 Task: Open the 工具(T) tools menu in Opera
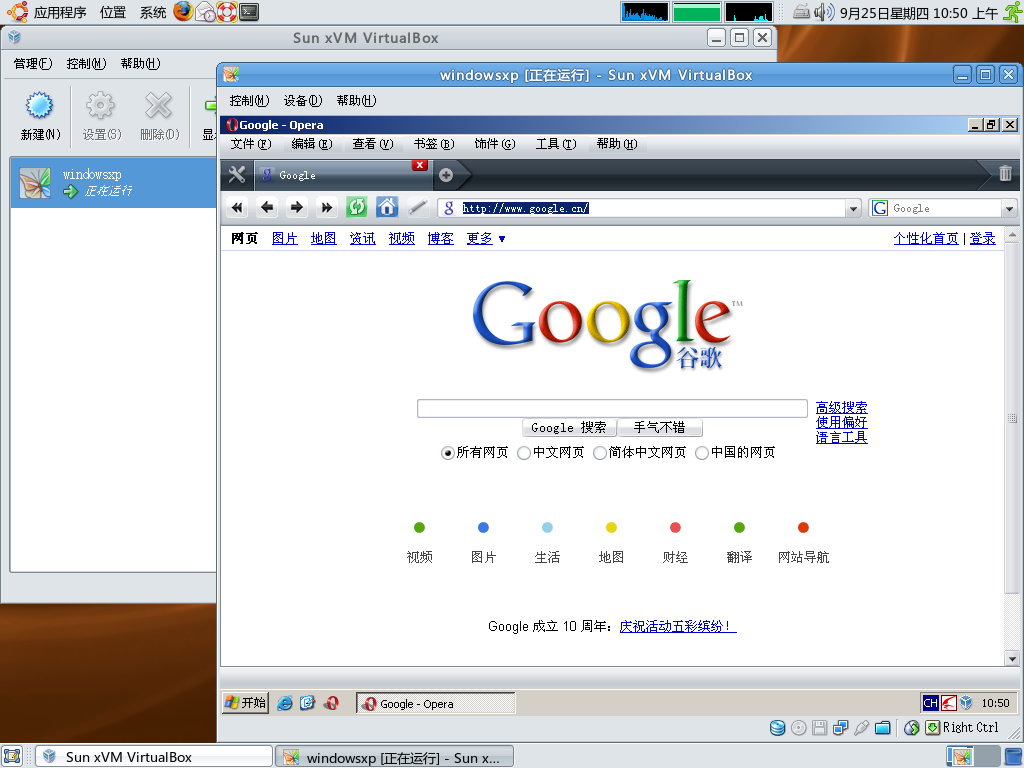click(x=556, y=144)
